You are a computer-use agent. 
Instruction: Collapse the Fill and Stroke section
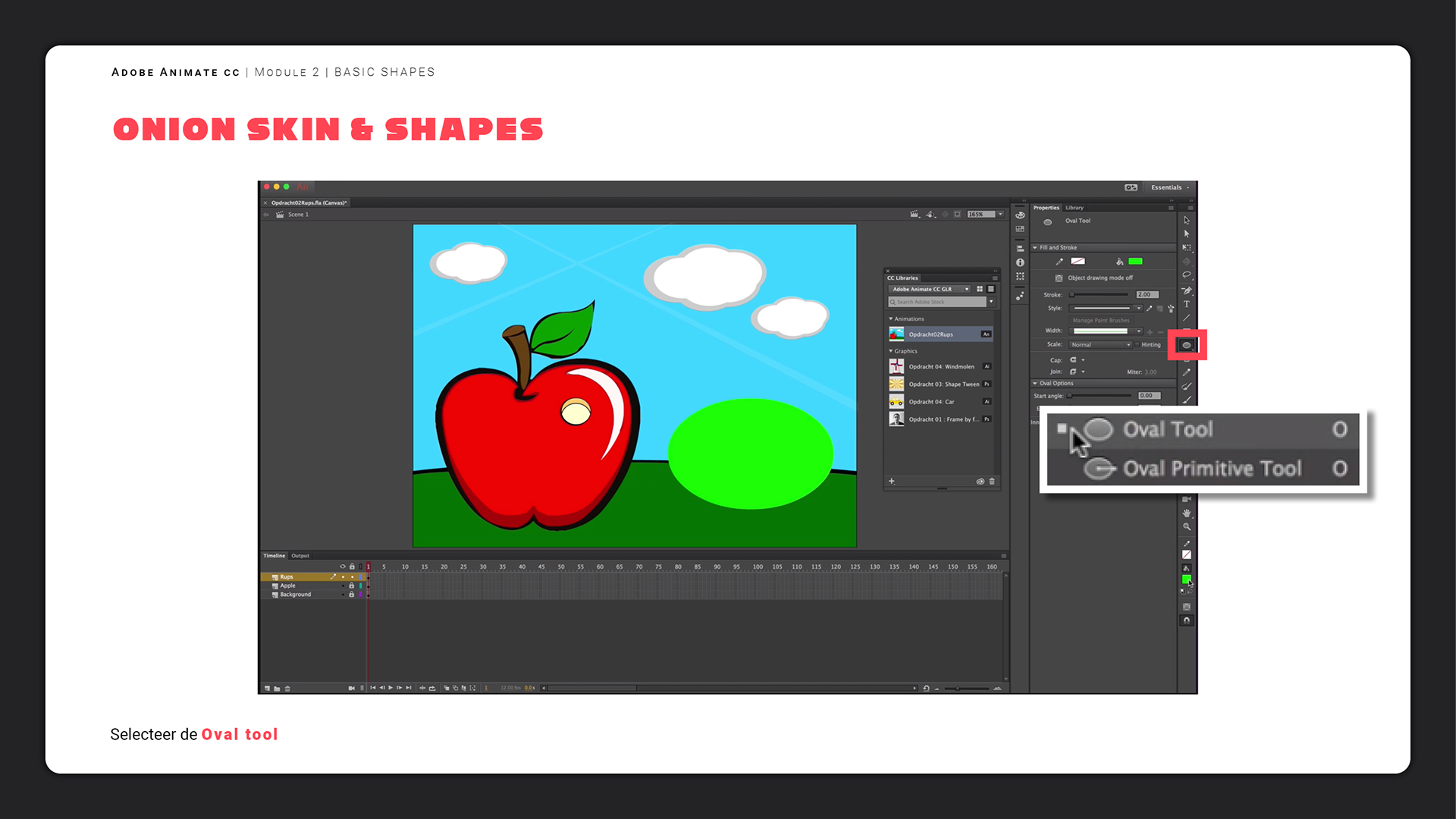[1035, 247]
